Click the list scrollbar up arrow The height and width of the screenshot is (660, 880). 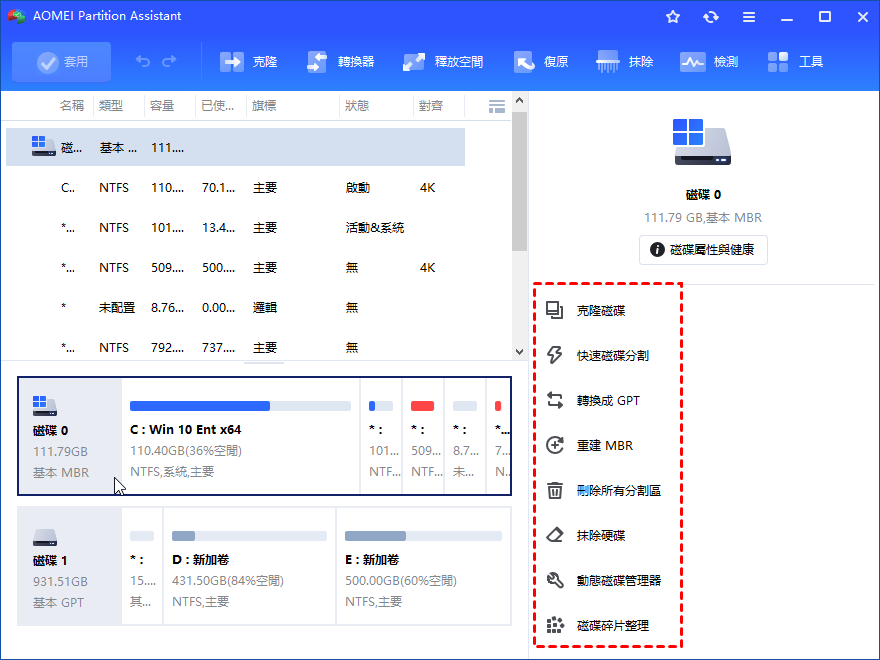pyautogui.click(x=519, y=100)
